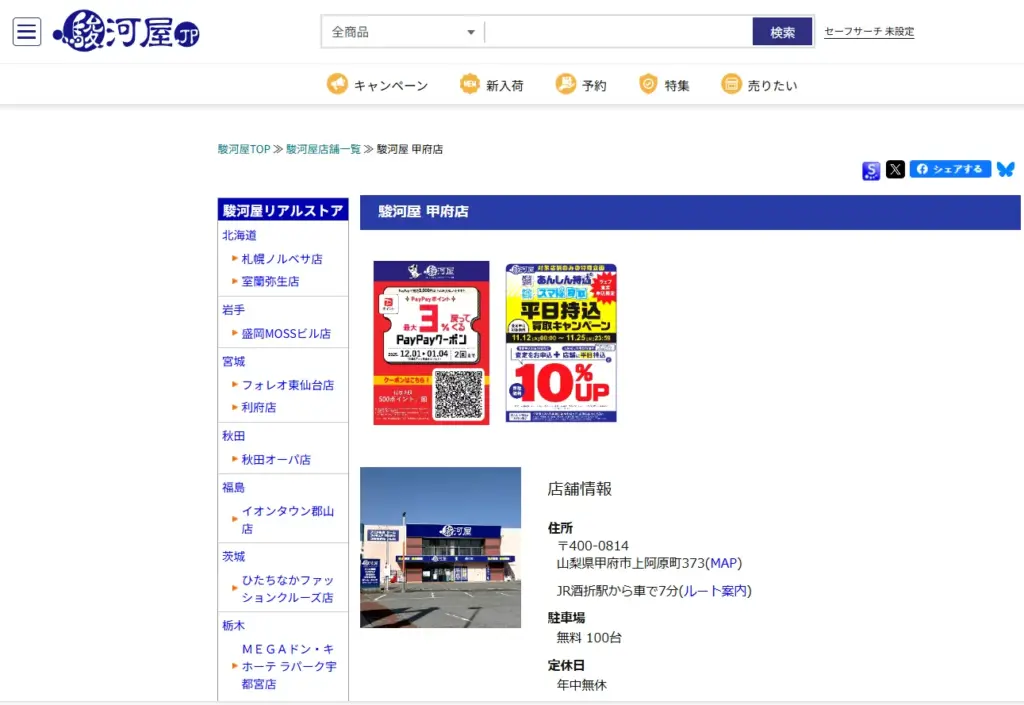Image resolution: width=1024 pixels, height=705 pixels.
Task: Click the 売りたい sell icon
Action: [x=732, y=85]
